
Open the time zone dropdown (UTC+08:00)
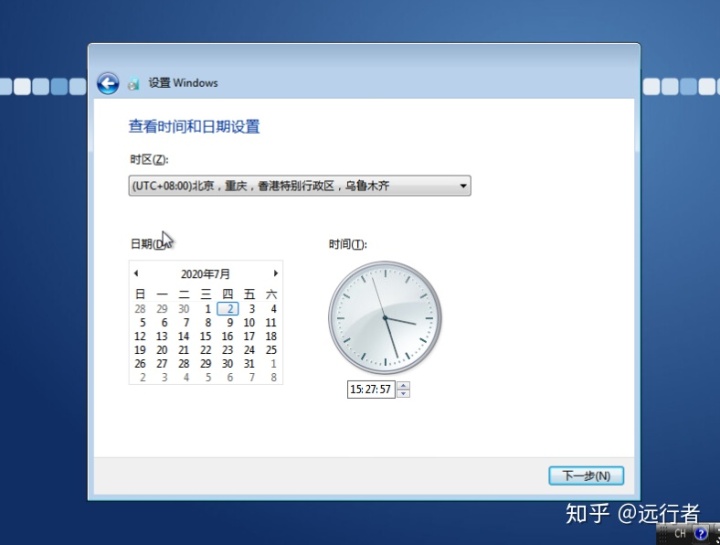click(x=299, y=185)
